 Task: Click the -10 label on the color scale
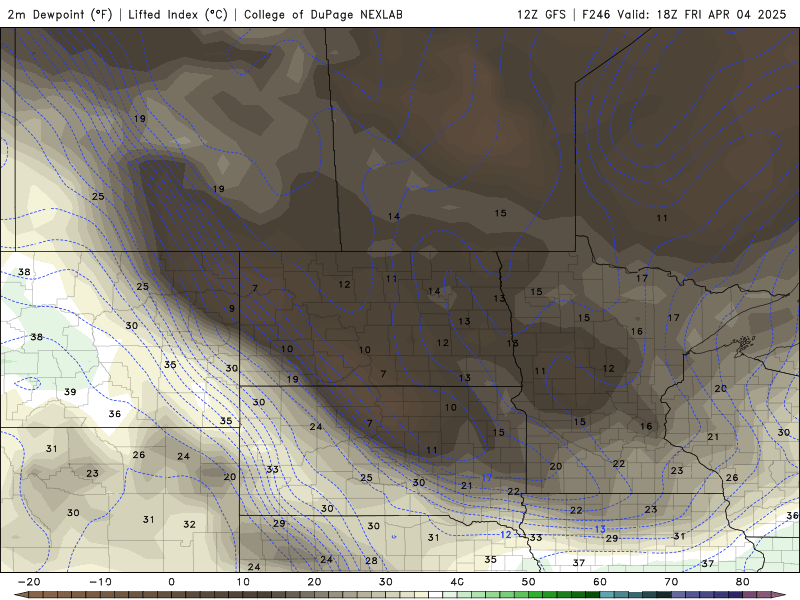100,582
